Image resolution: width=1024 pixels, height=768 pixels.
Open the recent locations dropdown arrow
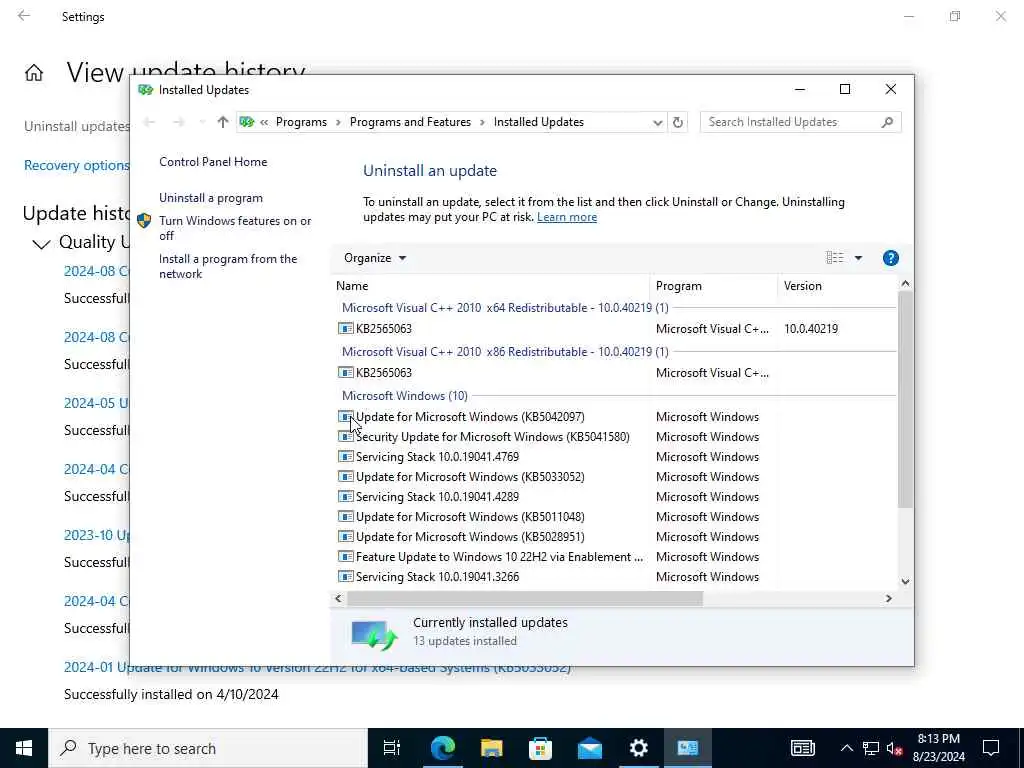click(202, 122)
